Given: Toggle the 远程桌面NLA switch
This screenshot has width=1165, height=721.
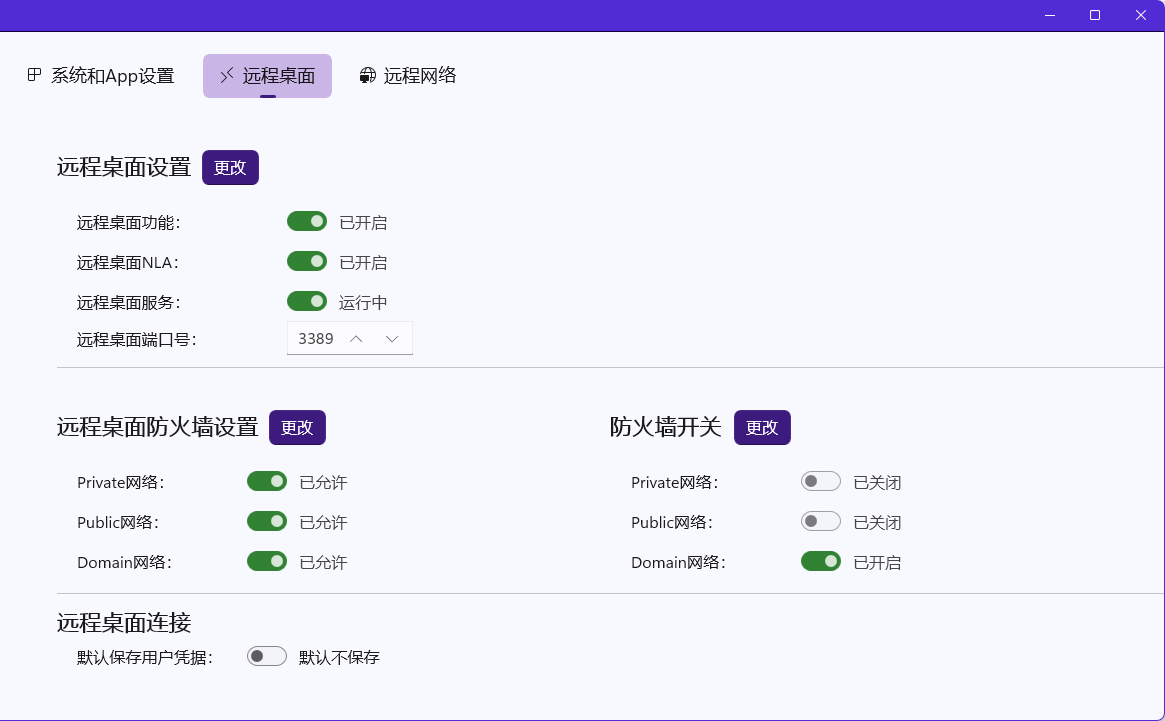Looking at the screenshot, I should click(307, 261).
